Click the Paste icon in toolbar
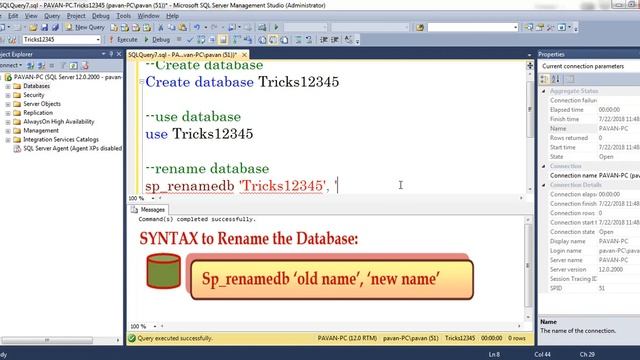Viewport: 640px width, 360px height. coord(183,27)
